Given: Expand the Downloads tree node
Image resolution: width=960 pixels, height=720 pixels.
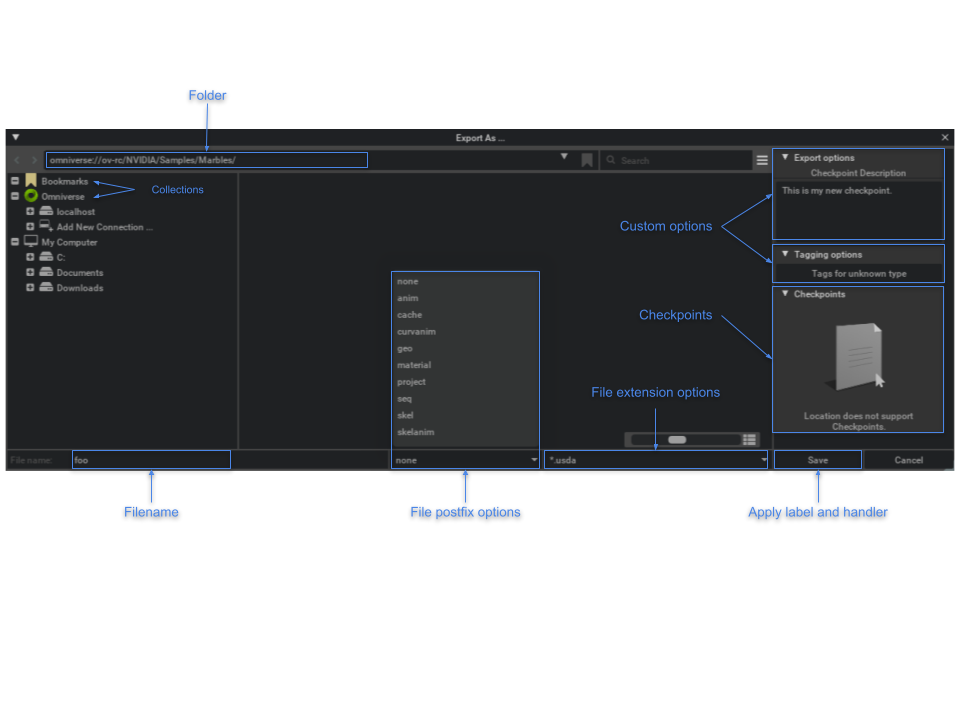Looking at the screenshot, I should click(x=30, y=288).
